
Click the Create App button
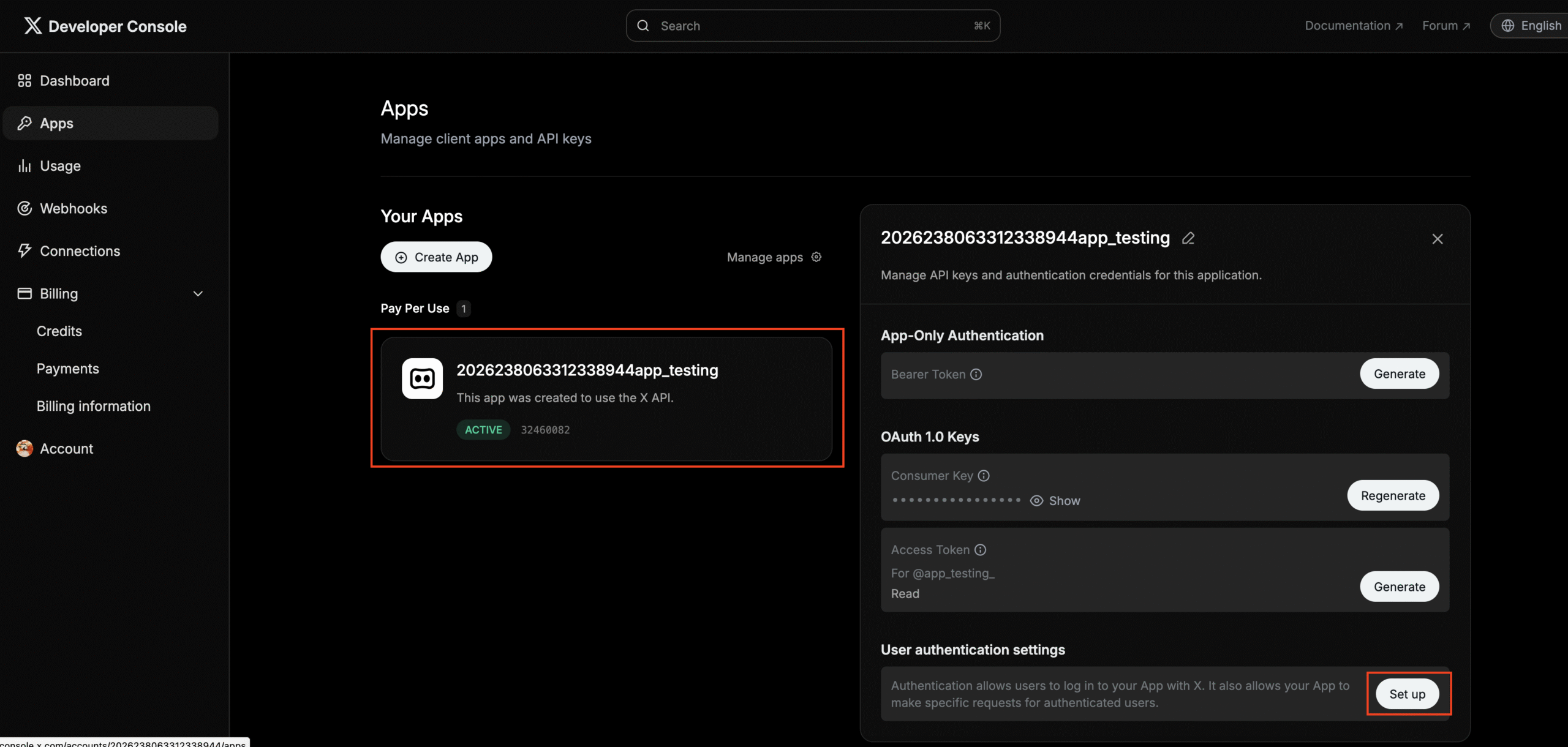(x=436, y=257)
